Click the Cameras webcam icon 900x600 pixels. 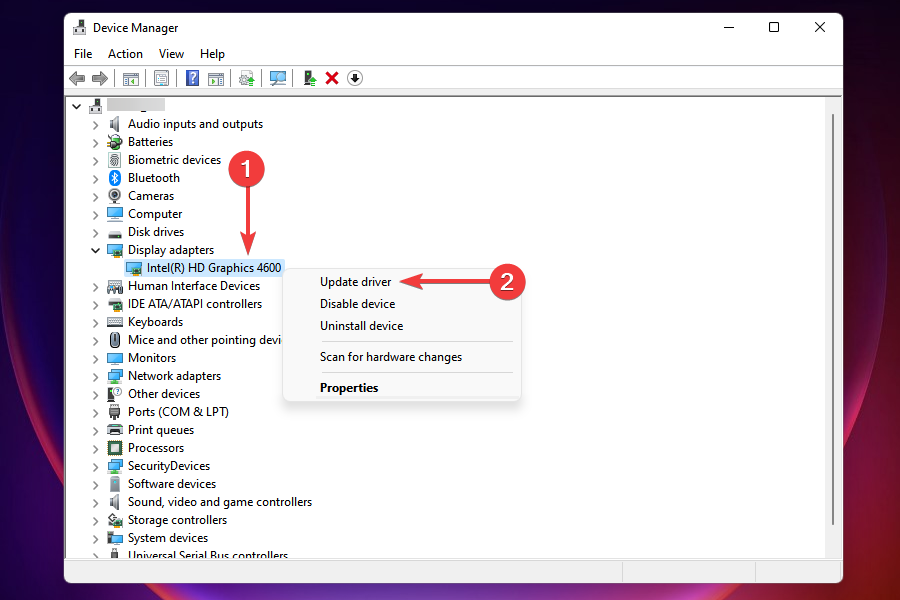(x=115, y=196)
